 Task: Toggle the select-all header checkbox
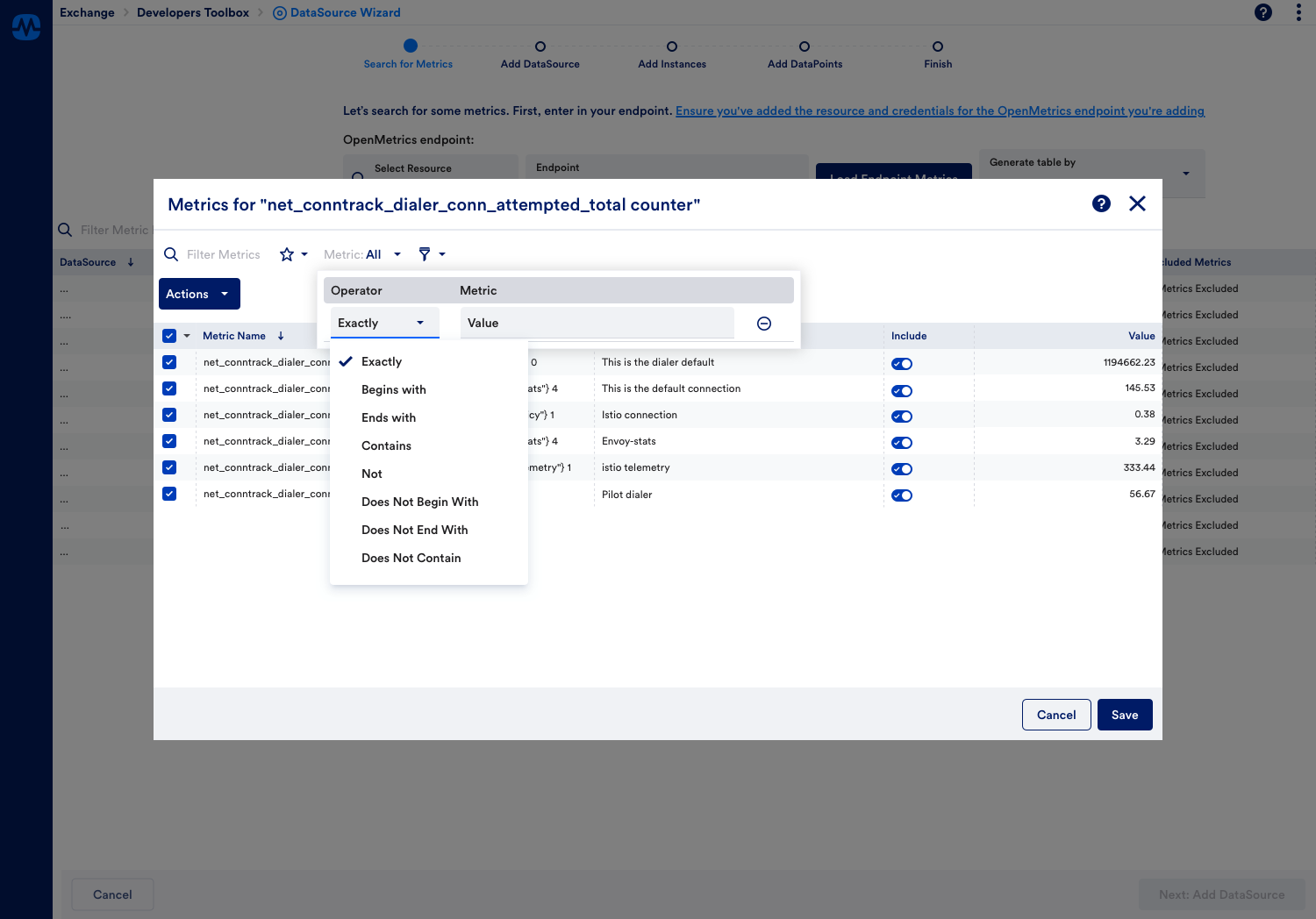(x=169, y=336)
